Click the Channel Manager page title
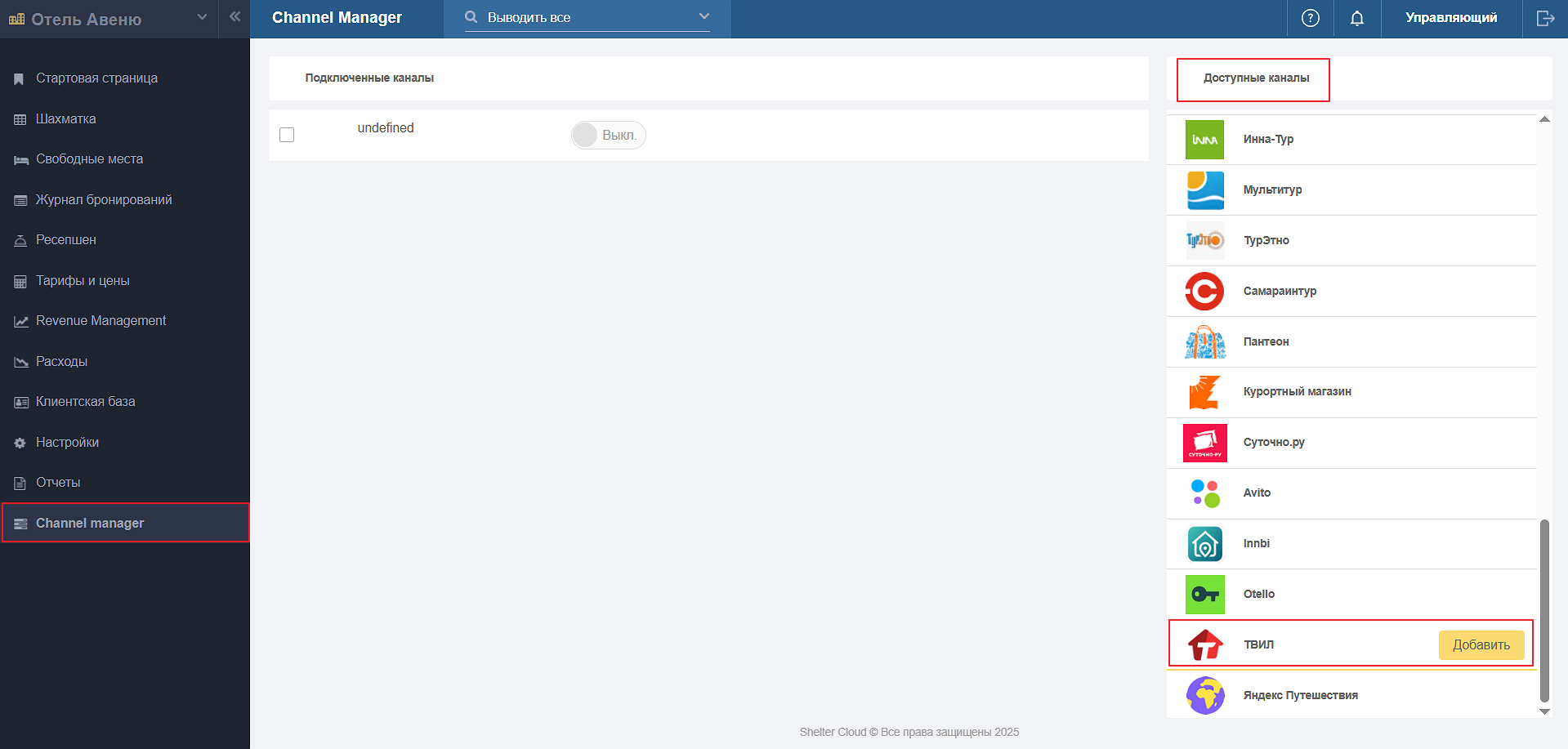This screenshot has height=749, width=1568. [337, 18]
